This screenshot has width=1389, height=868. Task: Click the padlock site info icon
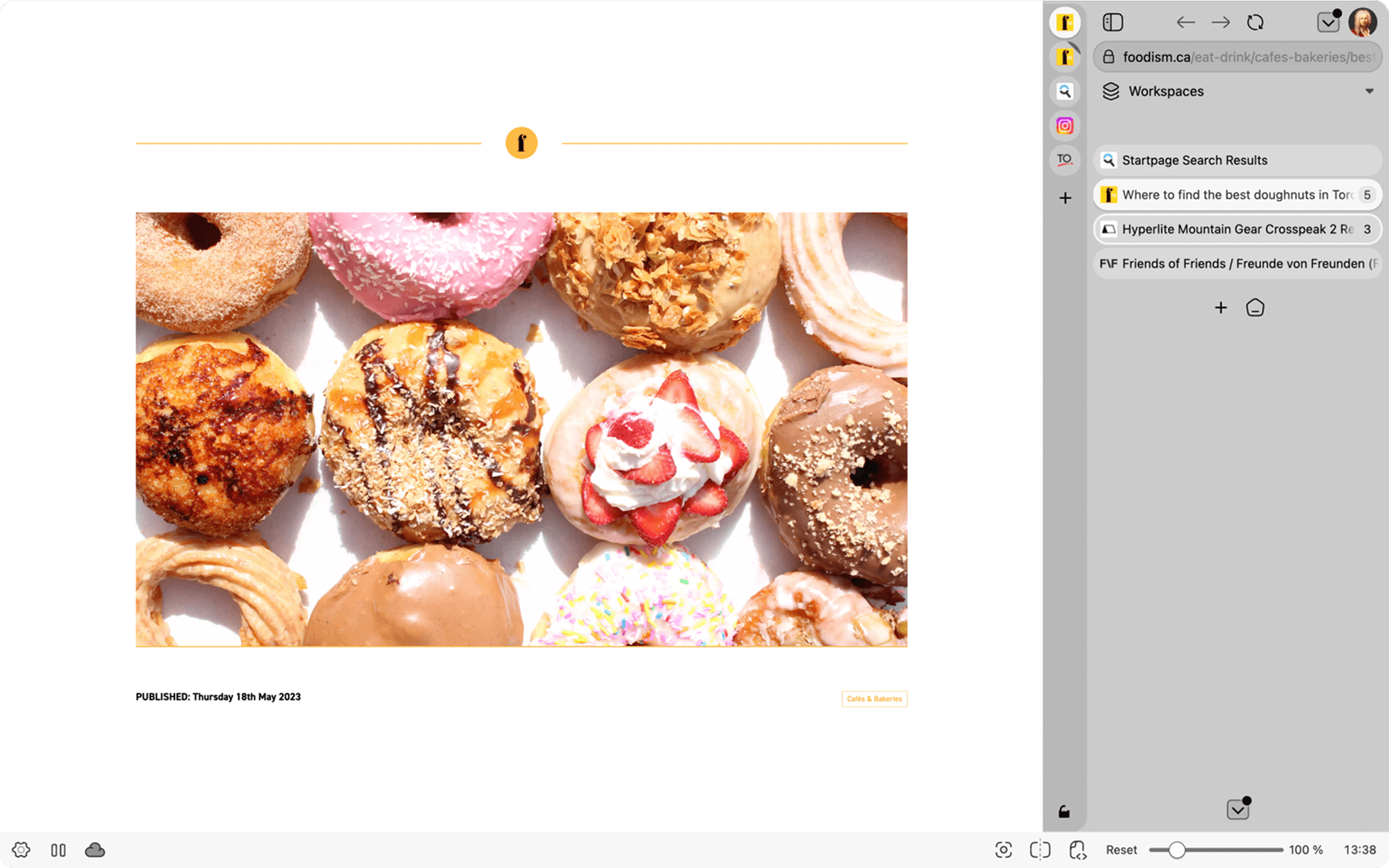(x=1108, y=57)
